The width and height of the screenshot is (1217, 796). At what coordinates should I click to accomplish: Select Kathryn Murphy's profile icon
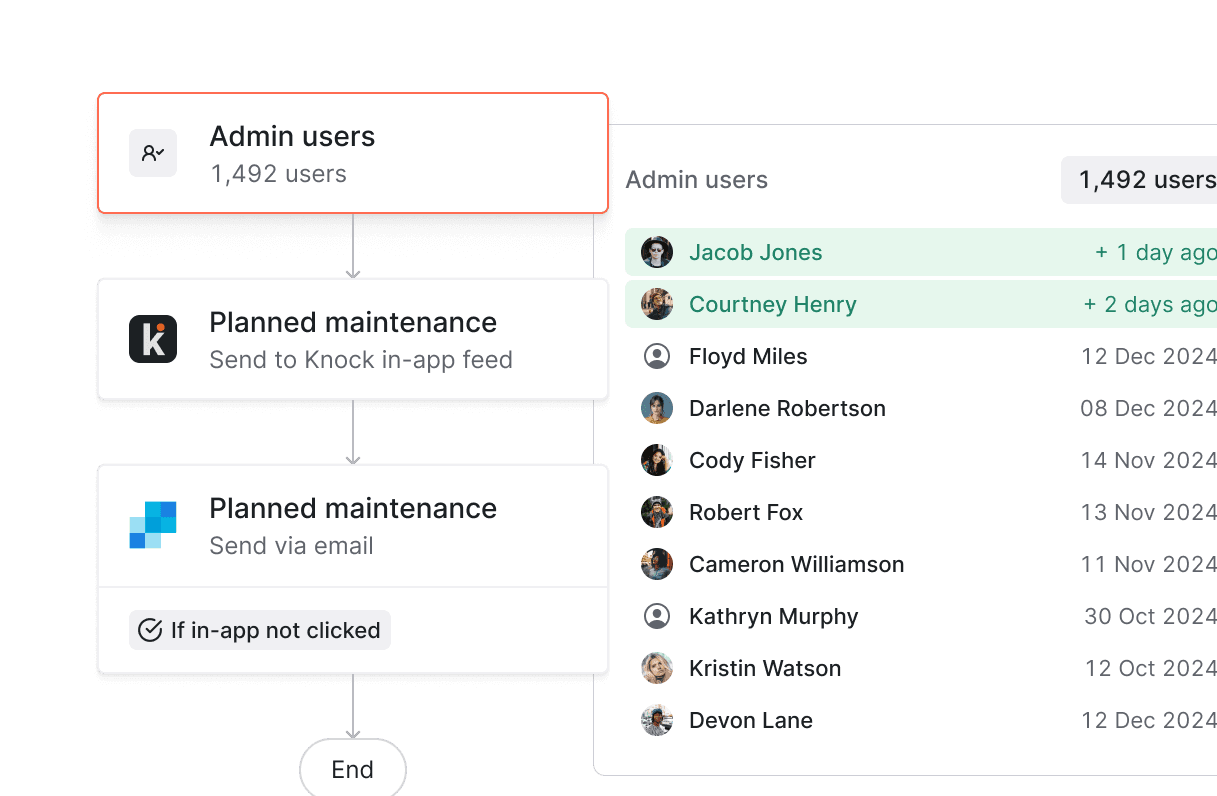(x=657, y=616)
